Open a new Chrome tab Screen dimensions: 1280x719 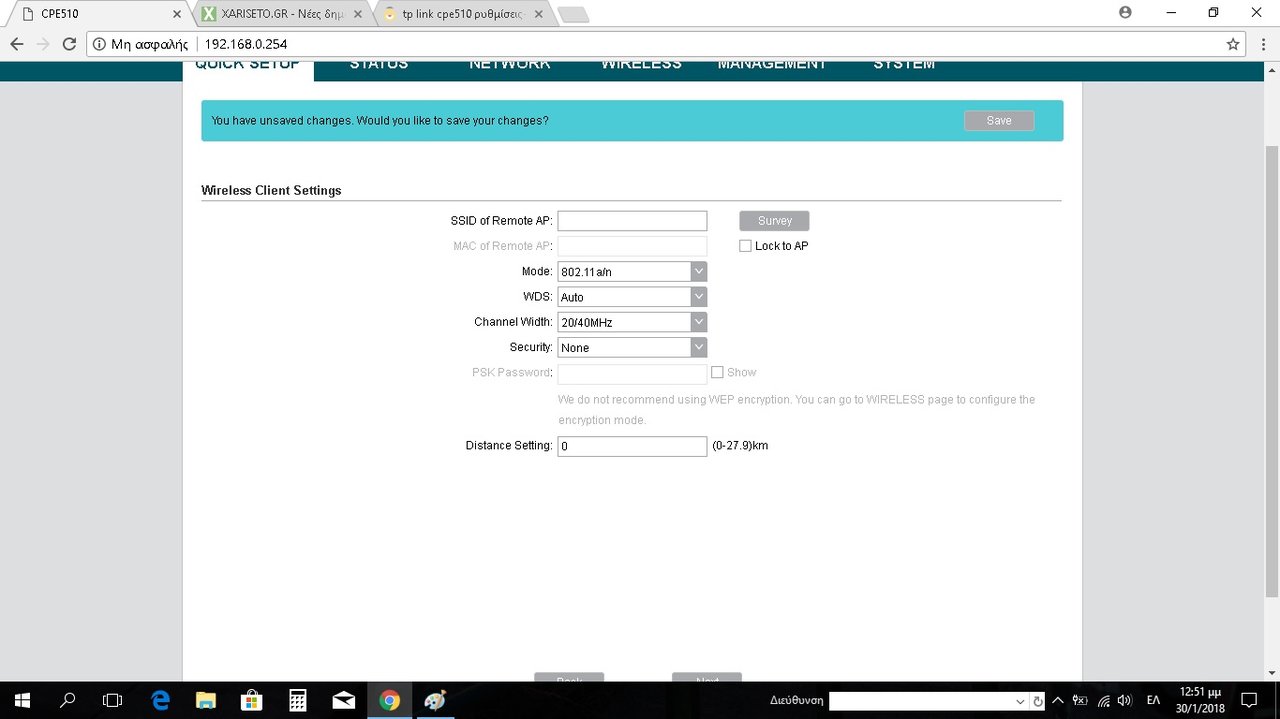click(x=573, y=14)
